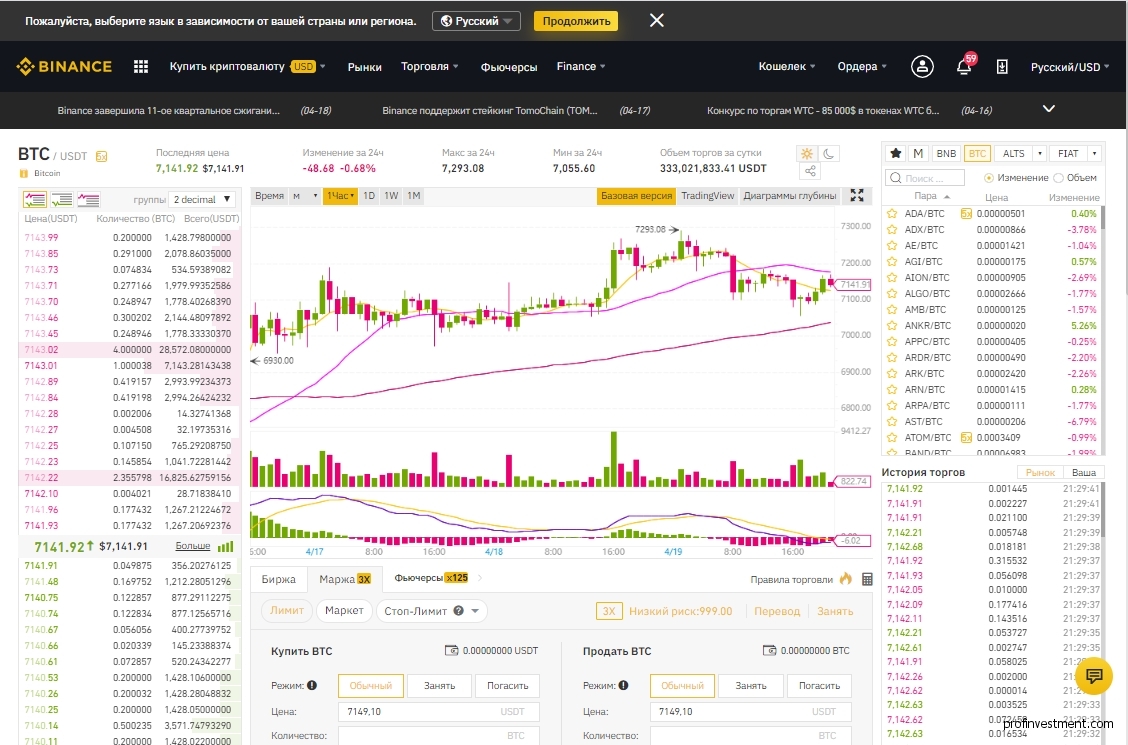Favorite the ADA/BTC pair star
The image size is (1128, 745).
tap(892, 214)
